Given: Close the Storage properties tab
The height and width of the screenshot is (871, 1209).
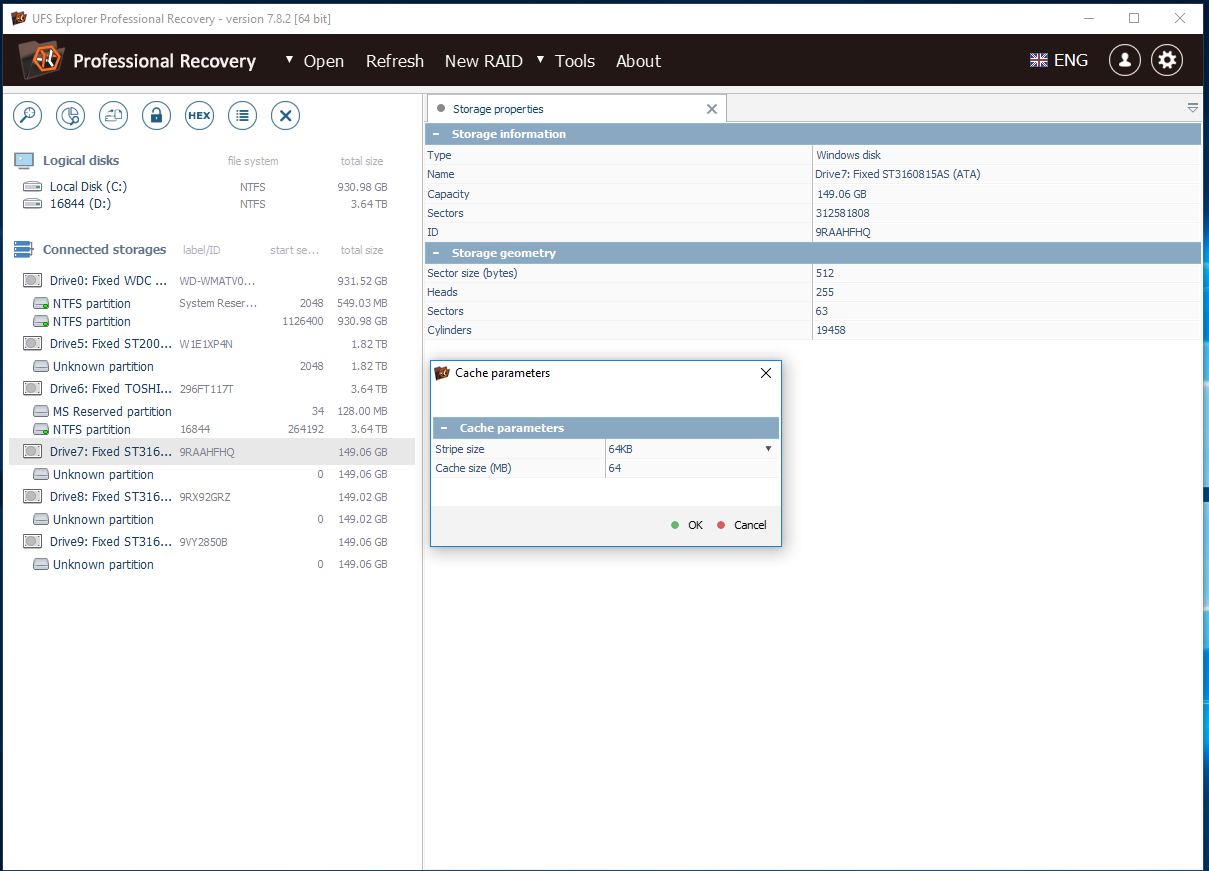Looking at the screenshot, I should [x=712, y=109].
